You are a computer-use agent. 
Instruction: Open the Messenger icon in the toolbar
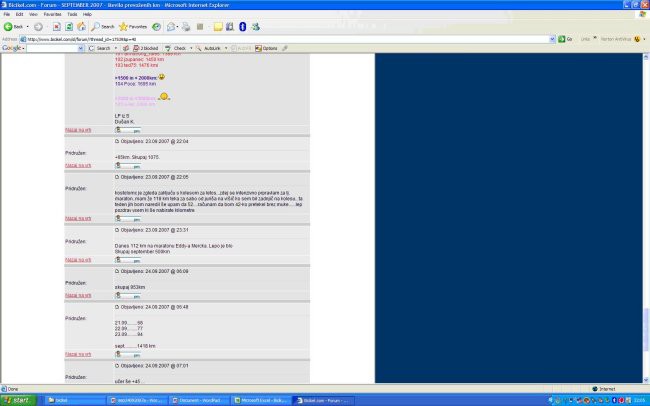pos(255,27)
